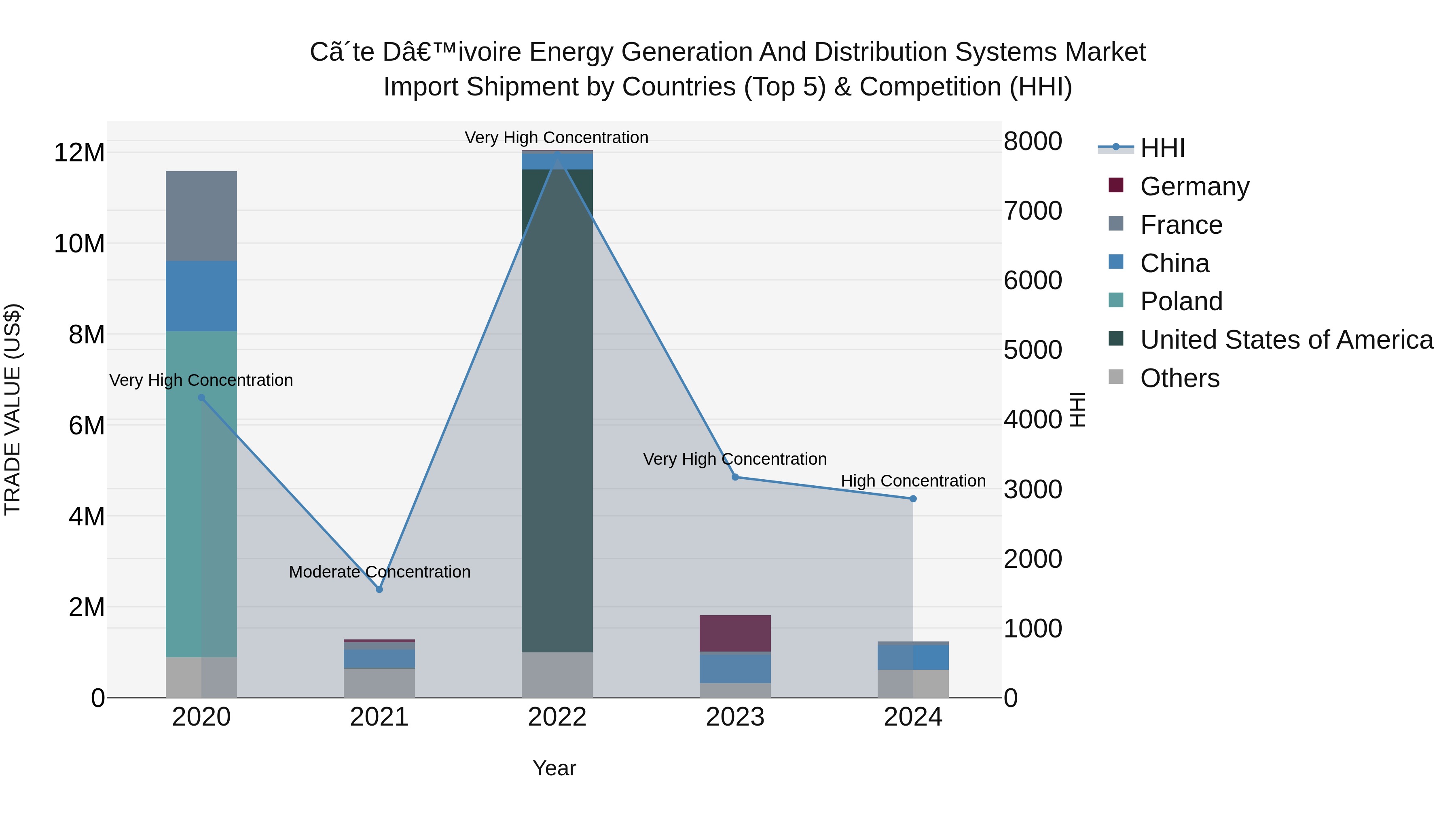This screenshot has width=1456, height=819.
Task: Click the 8000 tick on HHI axis
Action: 1033,141
